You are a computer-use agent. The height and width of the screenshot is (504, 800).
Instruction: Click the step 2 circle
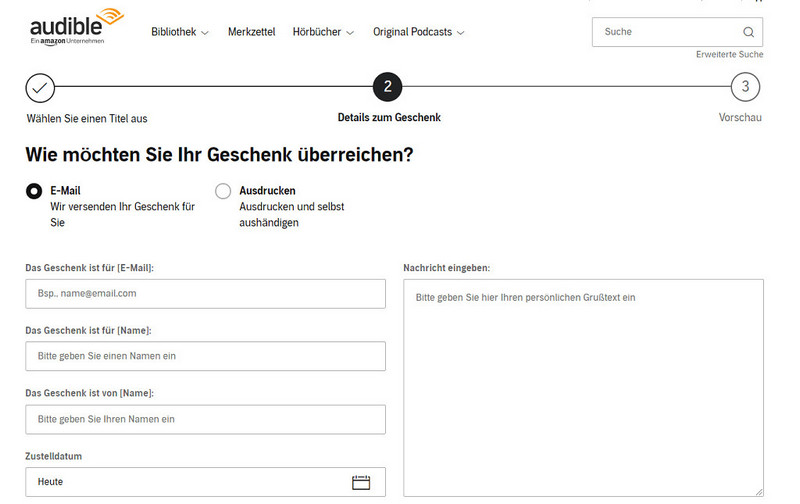point(387,87)
